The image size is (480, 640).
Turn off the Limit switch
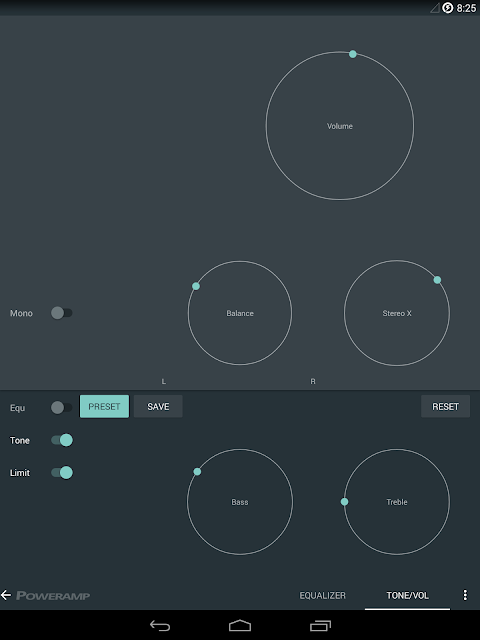pos(62,473)
